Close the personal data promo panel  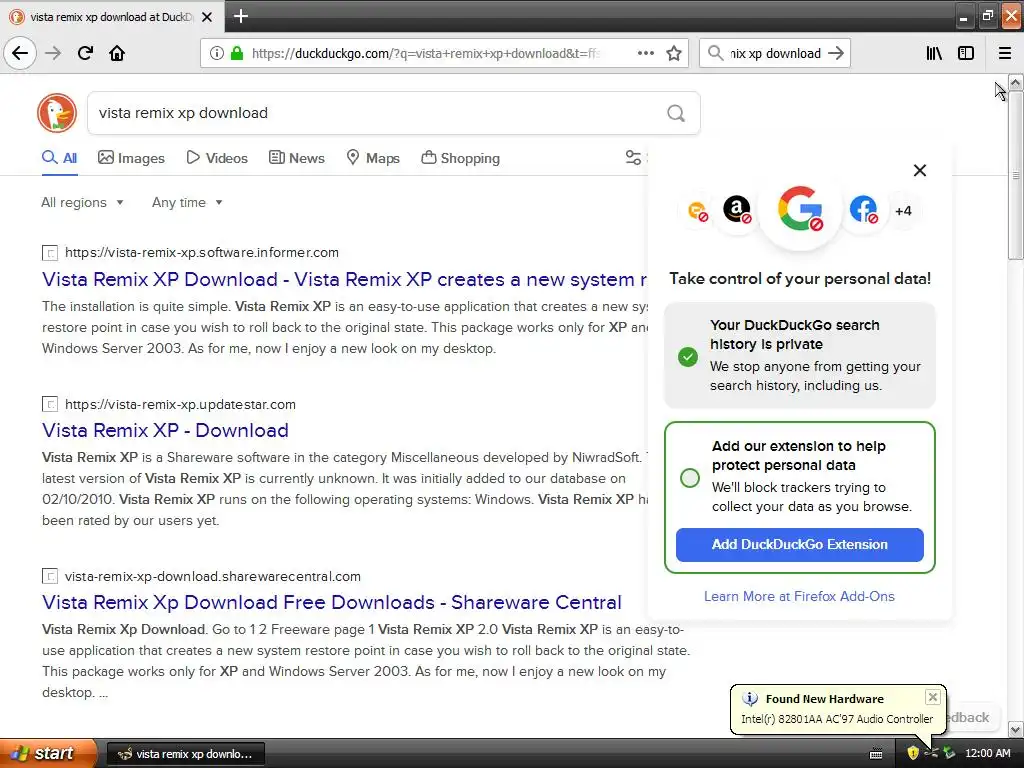coord(920,170)
